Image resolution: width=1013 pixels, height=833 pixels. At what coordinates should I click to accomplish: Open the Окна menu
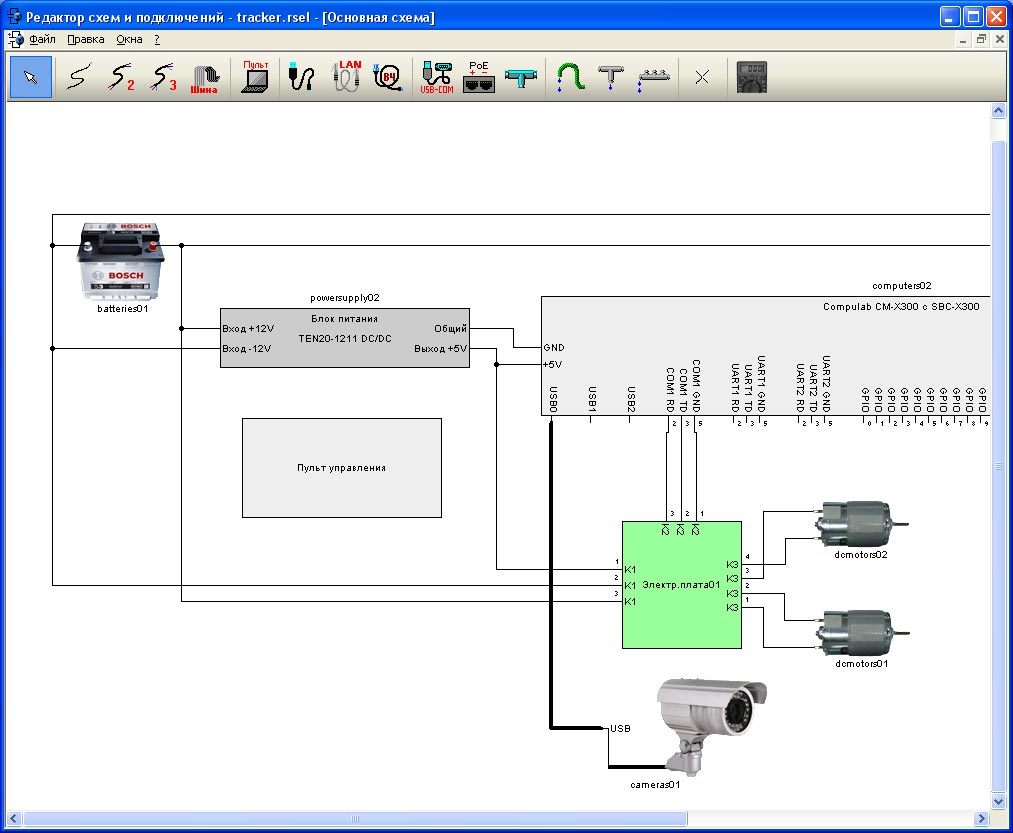tap(129, 39)
